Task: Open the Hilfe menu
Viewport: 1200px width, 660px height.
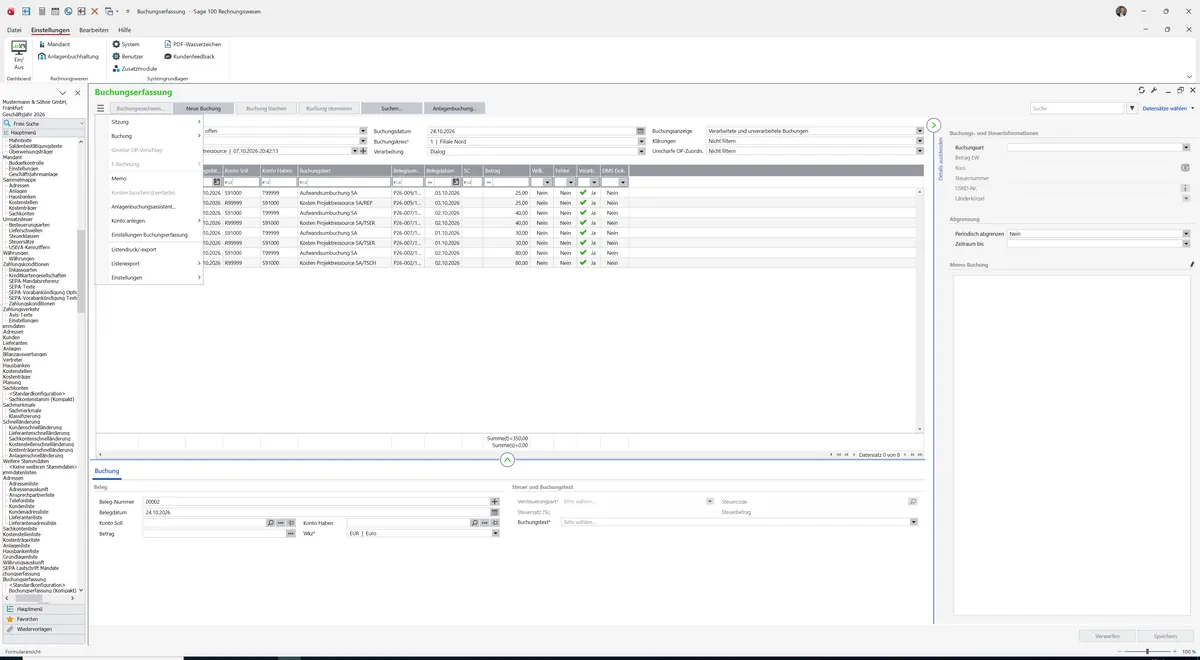Action: click(125, 30)
